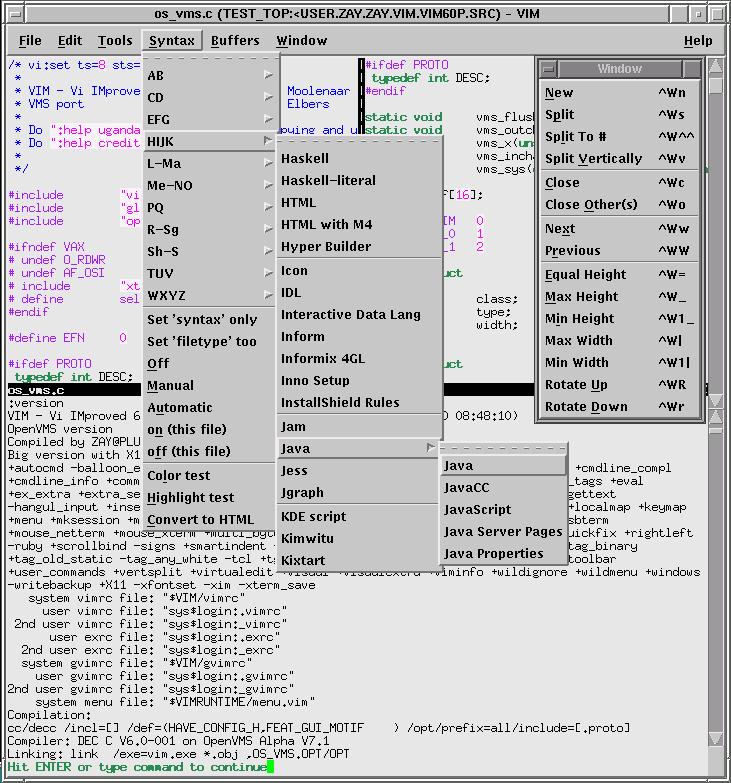This screenshot has width=731, height=783.
Task: Select Jam syntax
Action: click(359, 427)
